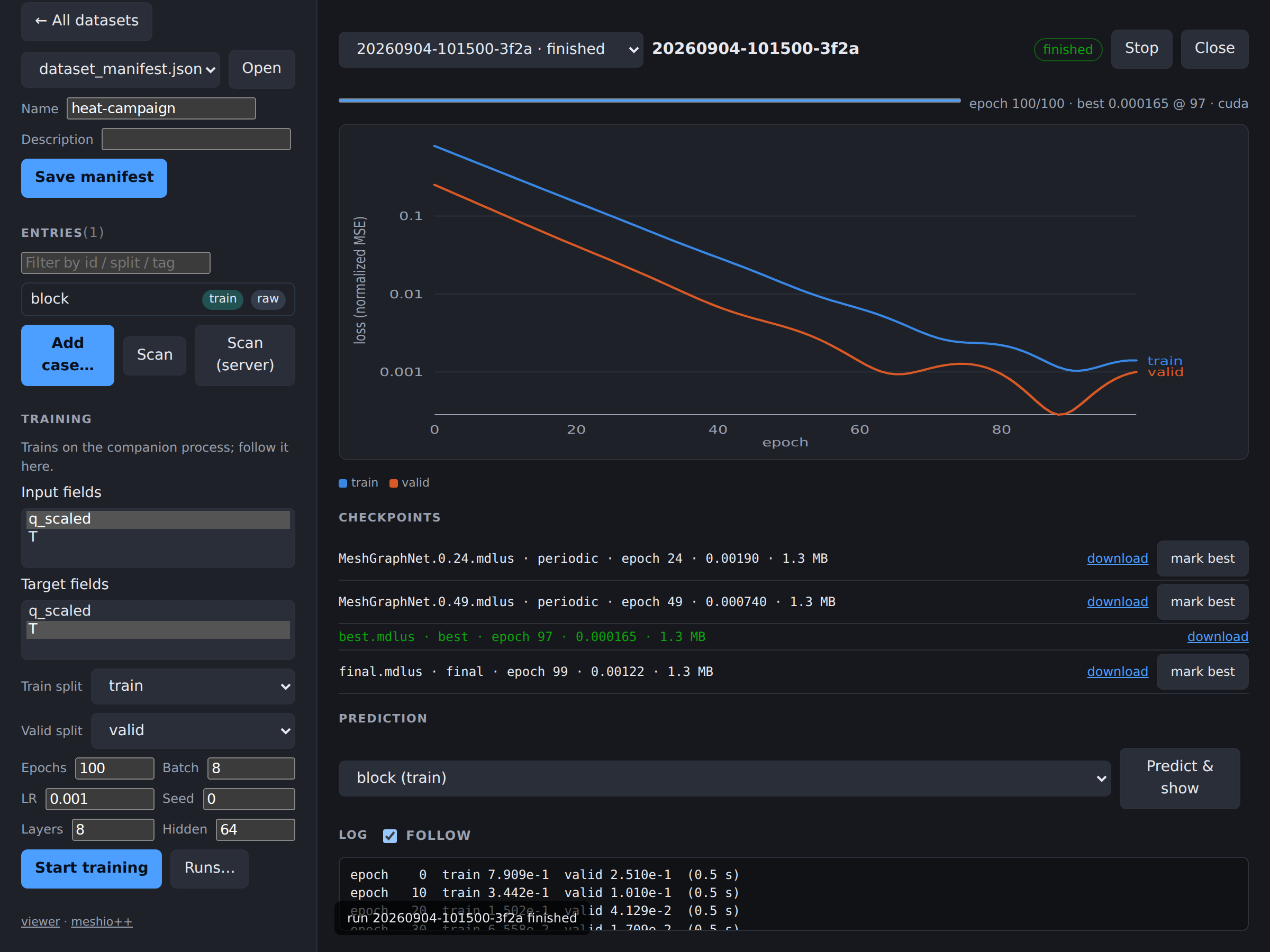The width and height of the screenshot is (1270, 952).
Task: Click the Scan button
Action: 155,355
